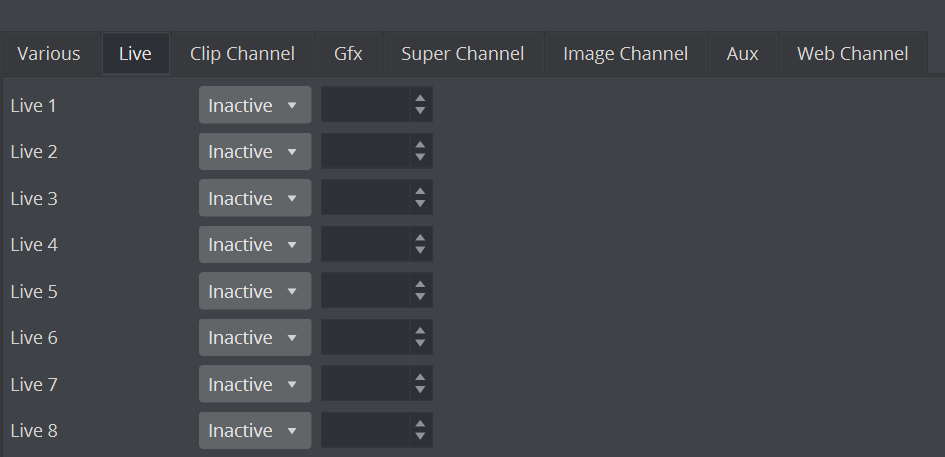Open the Gfx tab

pyautogui.click(x=348, y=54)
